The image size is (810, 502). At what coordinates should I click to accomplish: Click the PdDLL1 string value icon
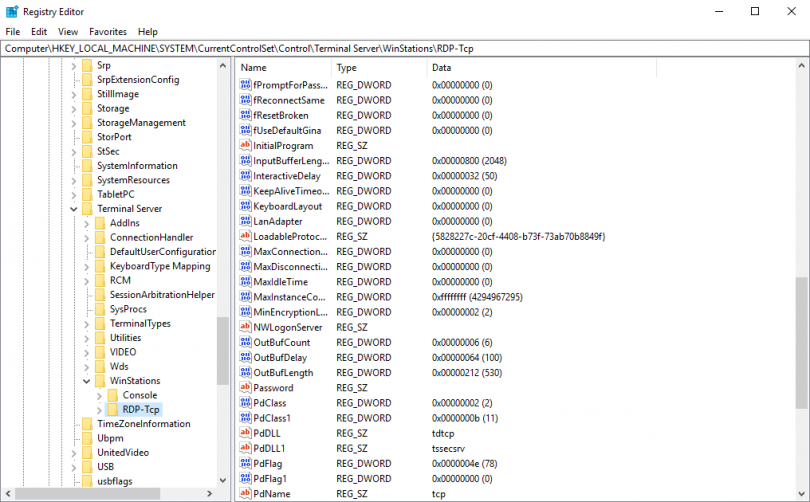[245, 448]
